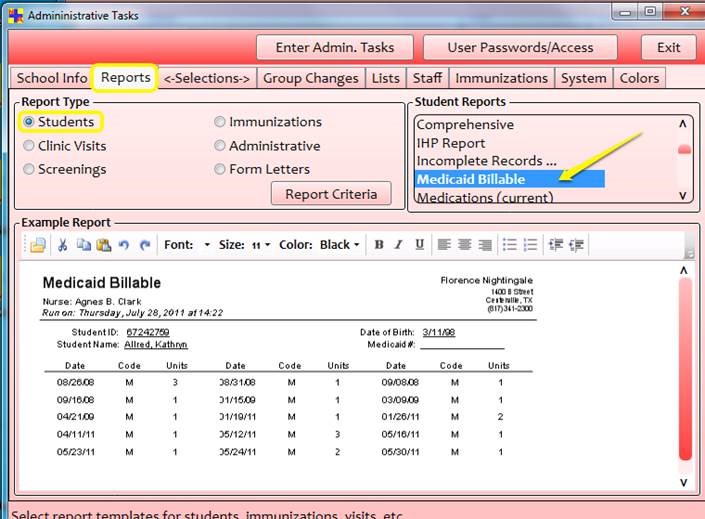The image size is (705, 519).
Task: Open the <-Selections-> tab
Action: pos(207,78)
